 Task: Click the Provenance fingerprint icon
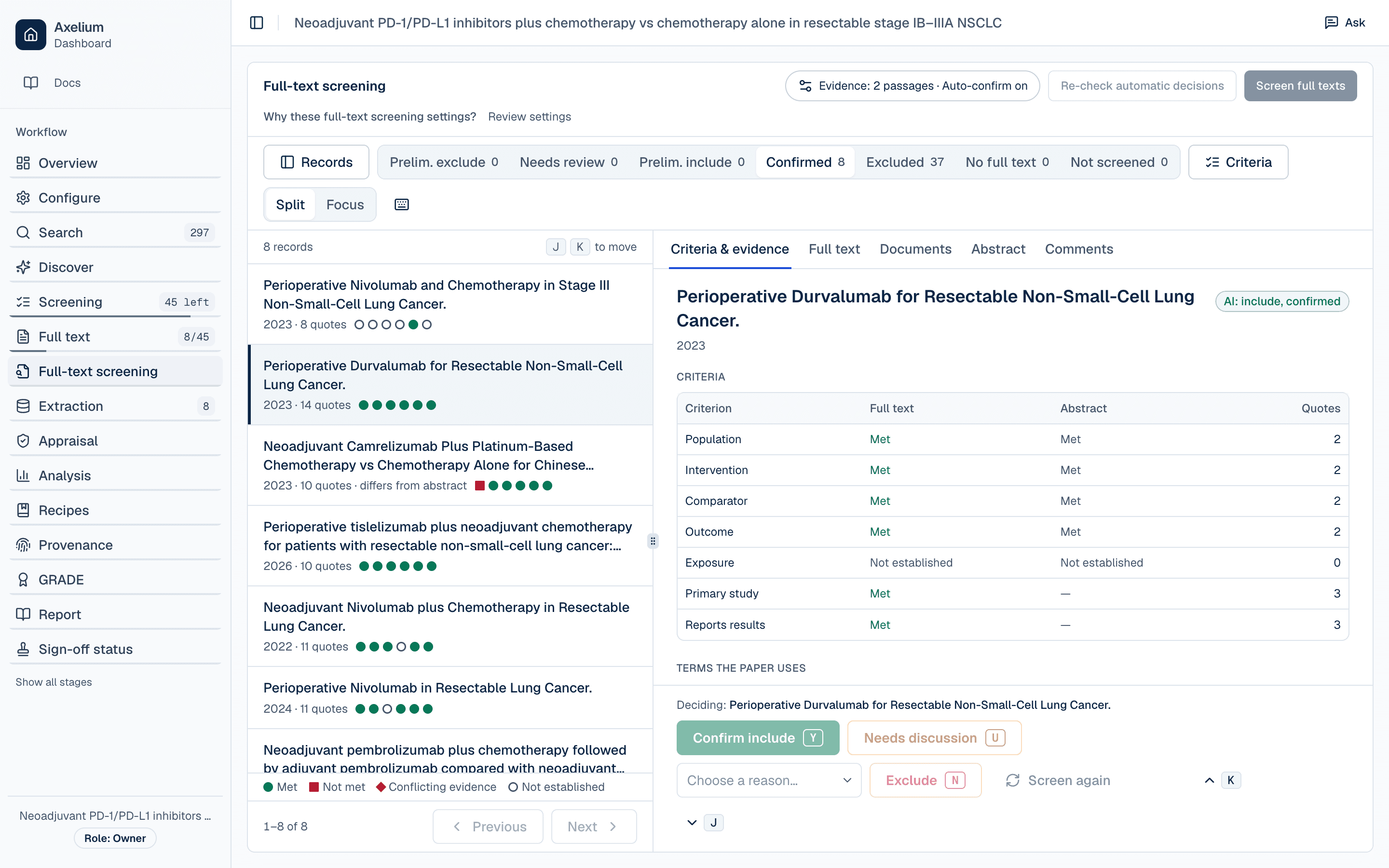click(23, 545)
